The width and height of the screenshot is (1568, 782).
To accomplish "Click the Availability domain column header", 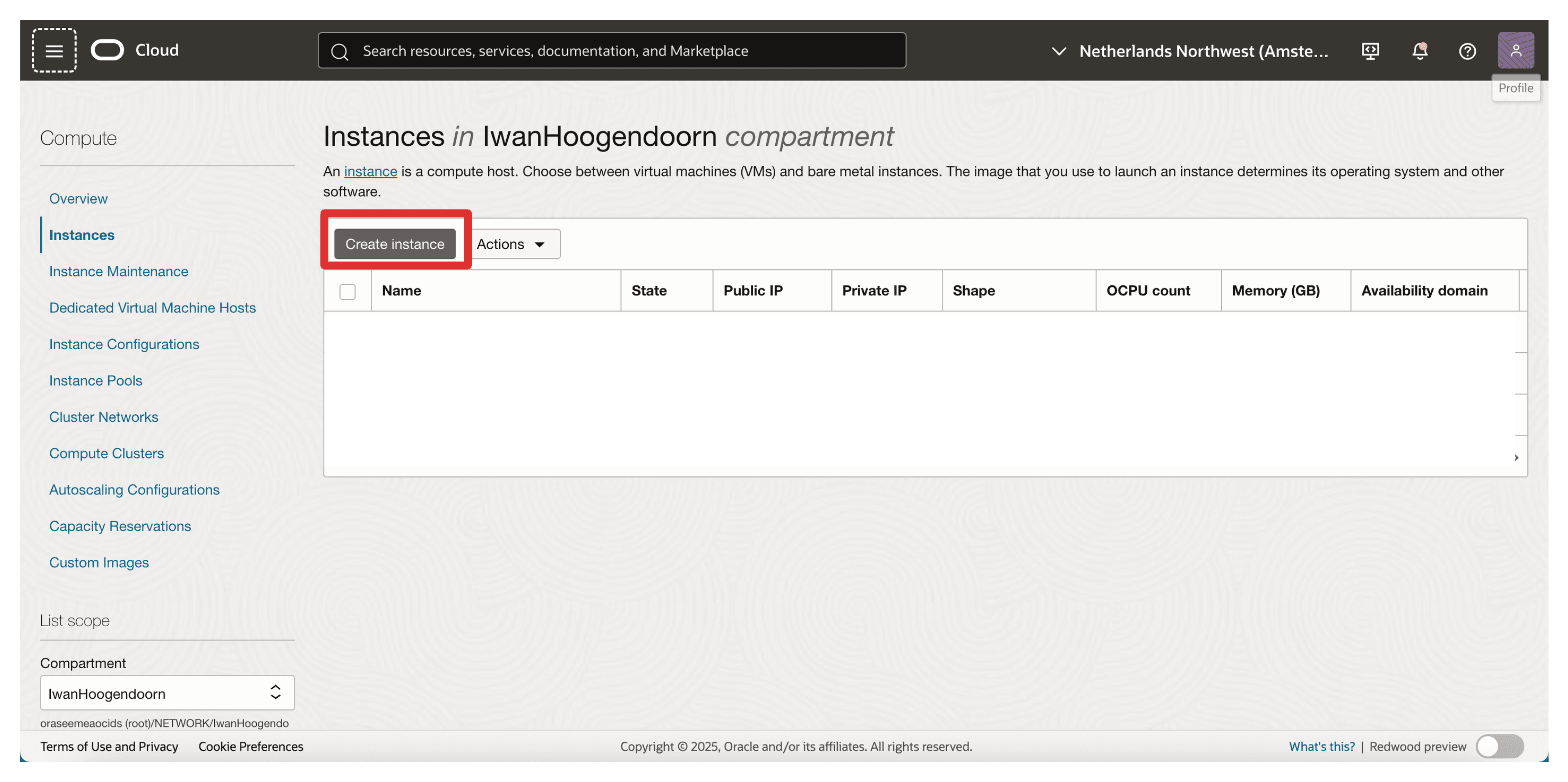I will click(x=1435, y=291).
